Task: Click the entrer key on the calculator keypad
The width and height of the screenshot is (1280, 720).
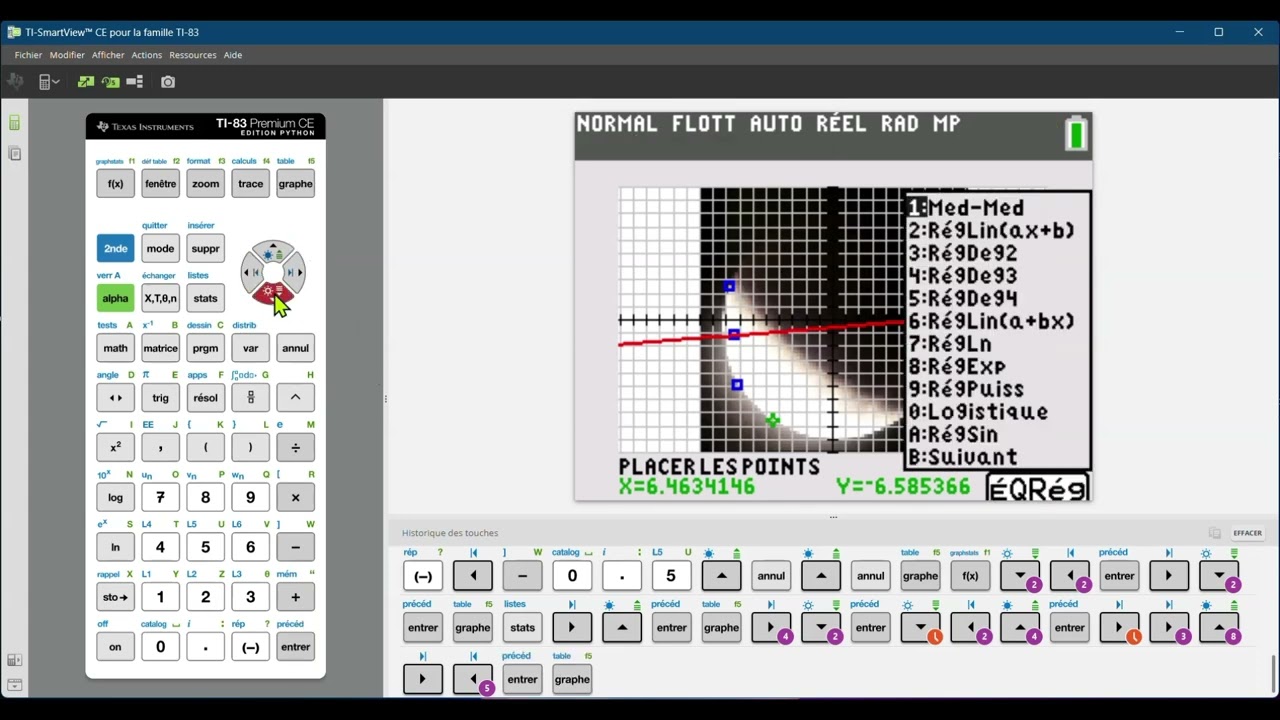Action: [295, 647]
